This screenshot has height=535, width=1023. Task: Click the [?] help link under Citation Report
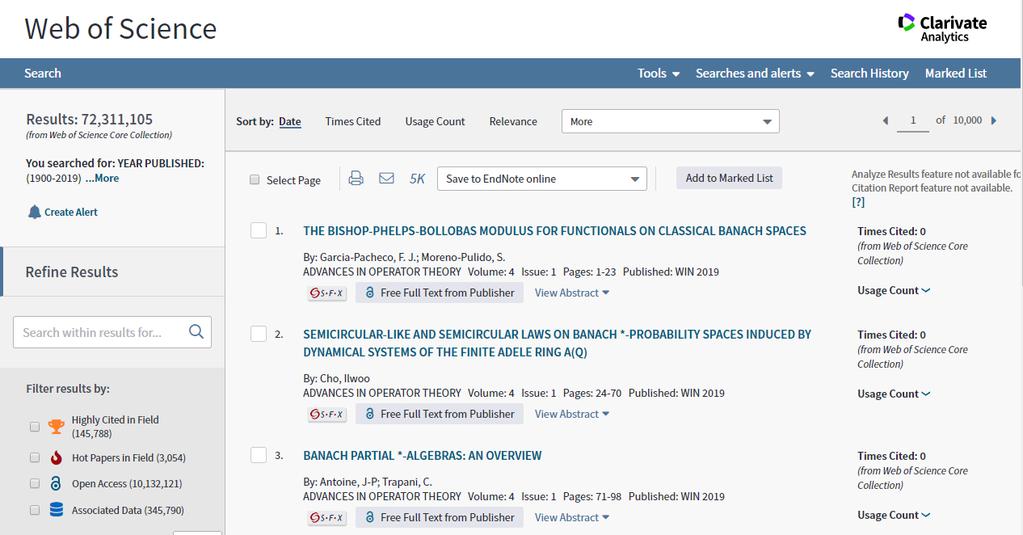[x=858, y=202]
